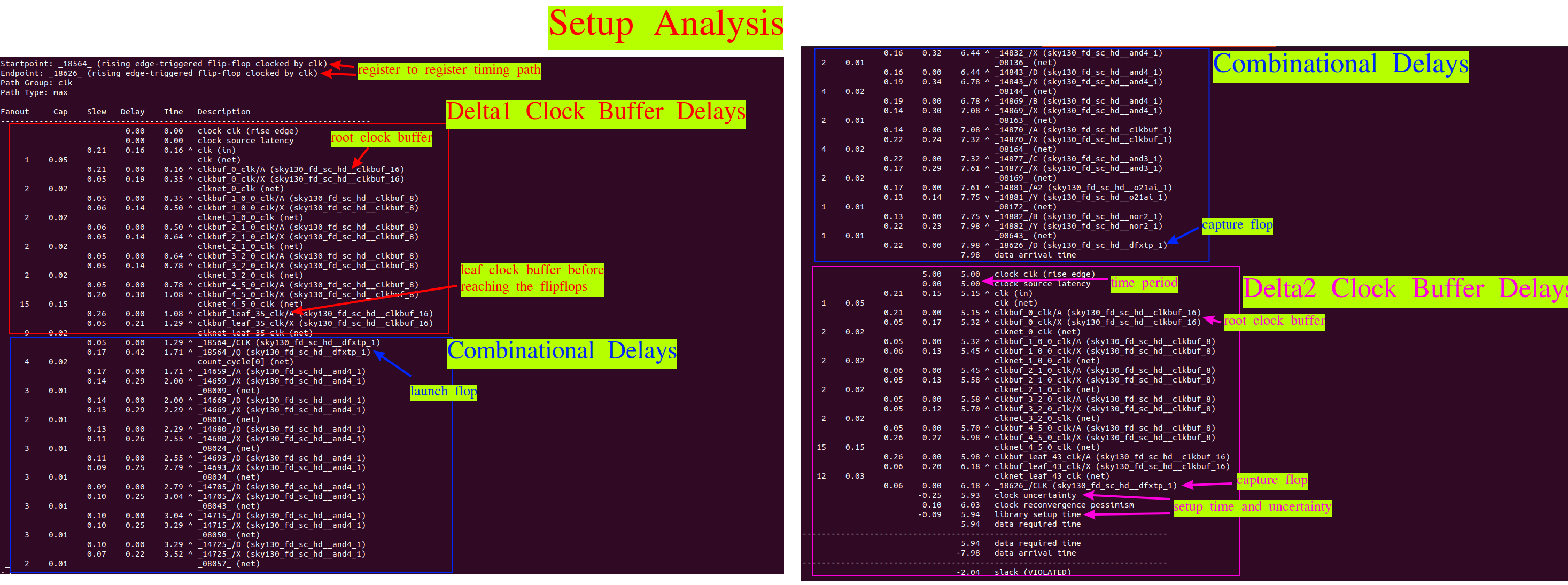
Task: Click the 'slack (VIOLATED)' line
Action: 1032,572
